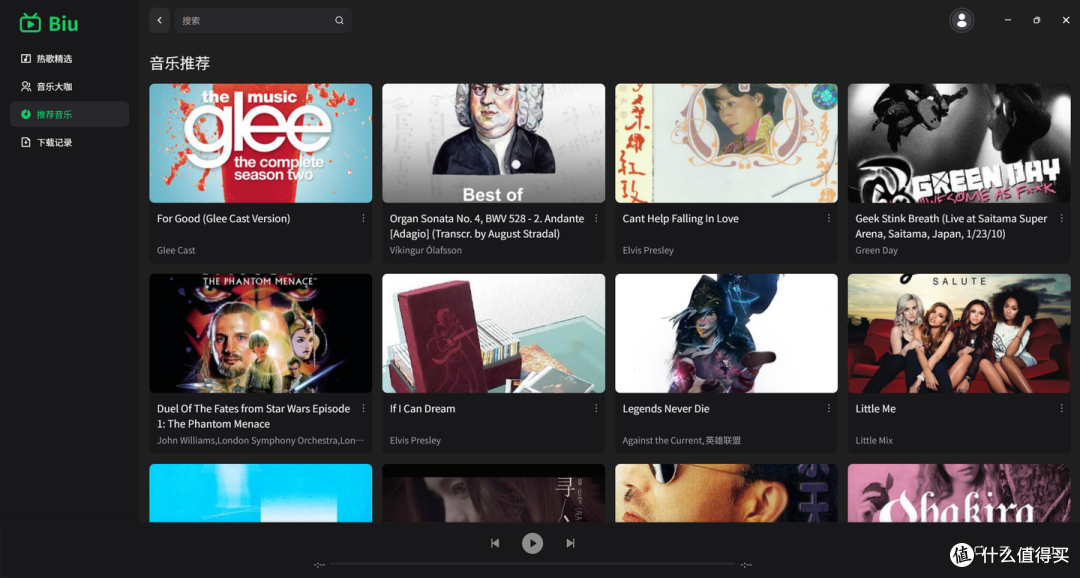Open the 音乐大咖 sidebar item

pyautogui.click(x=69, y=86)
